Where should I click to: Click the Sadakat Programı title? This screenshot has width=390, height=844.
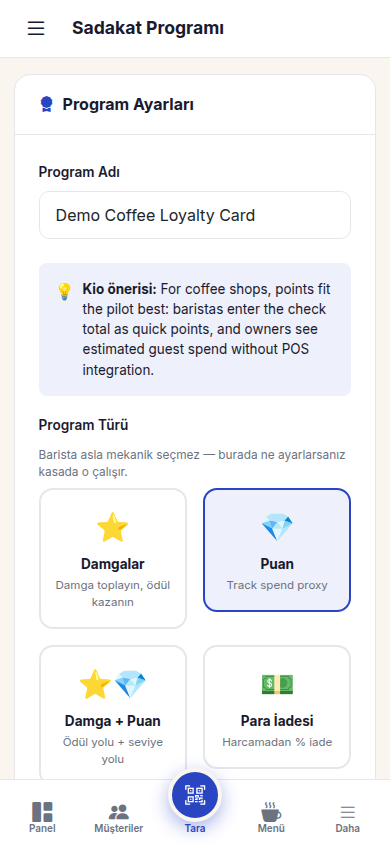tap(148, 28)
